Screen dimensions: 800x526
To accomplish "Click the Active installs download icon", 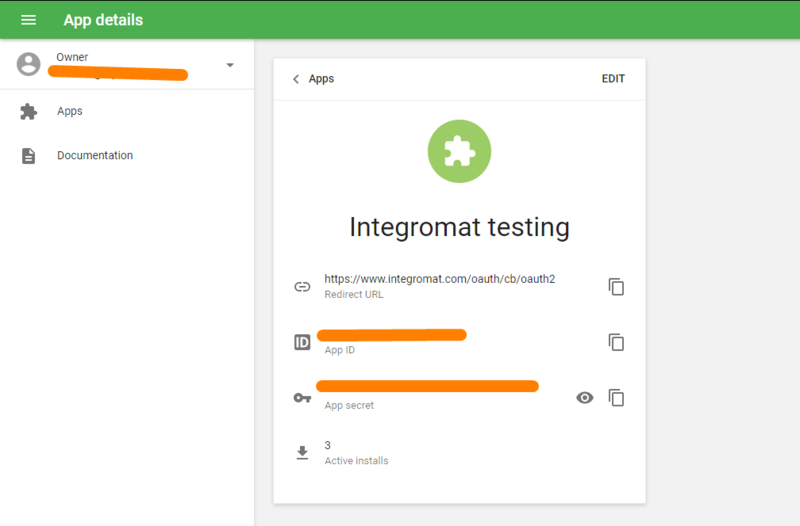I will (302, 453).
